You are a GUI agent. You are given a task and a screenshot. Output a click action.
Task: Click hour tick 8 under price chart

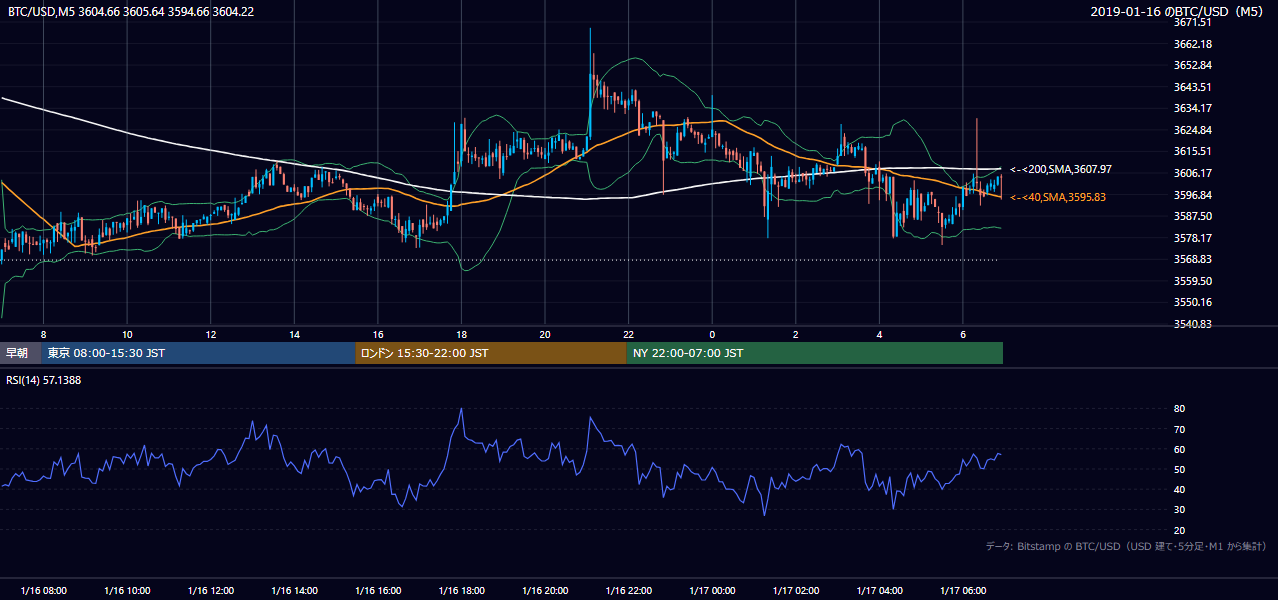[x=43, y=334]
